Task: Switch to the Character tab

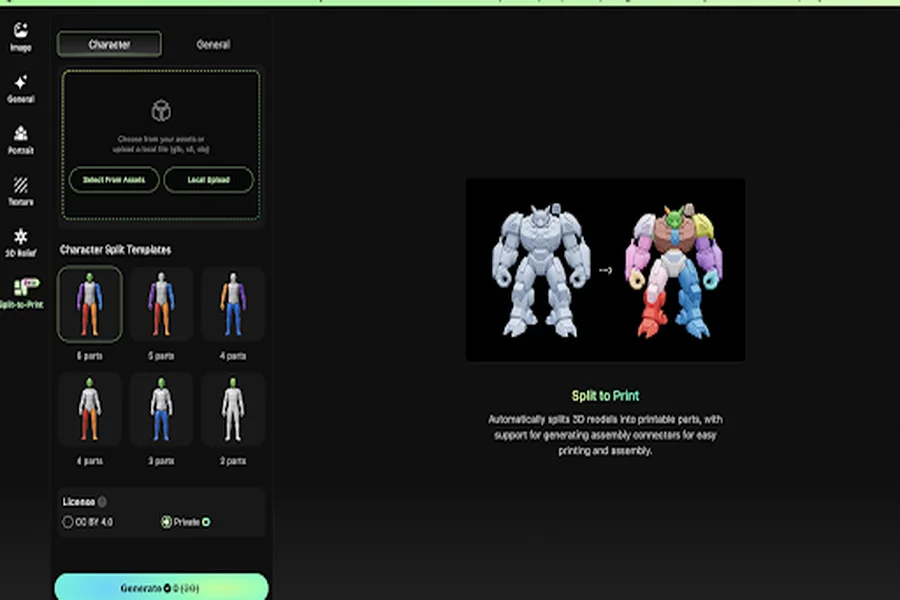Action: (109, 44)
